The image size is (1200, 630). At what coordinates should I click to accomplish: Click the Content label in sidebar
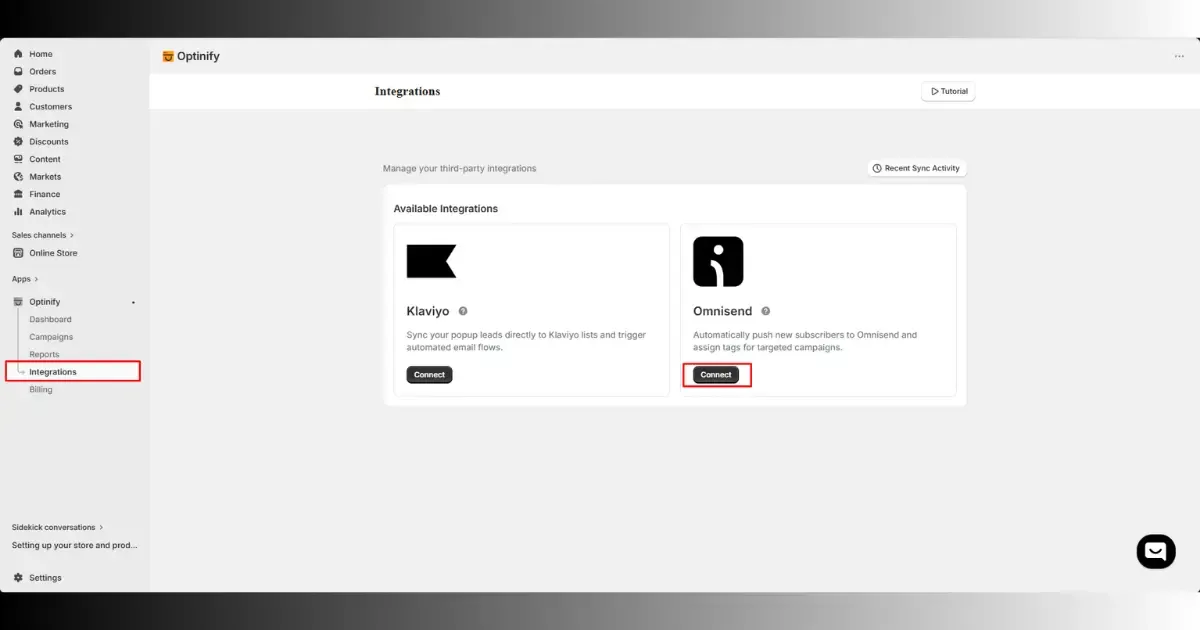pos(45,159)
